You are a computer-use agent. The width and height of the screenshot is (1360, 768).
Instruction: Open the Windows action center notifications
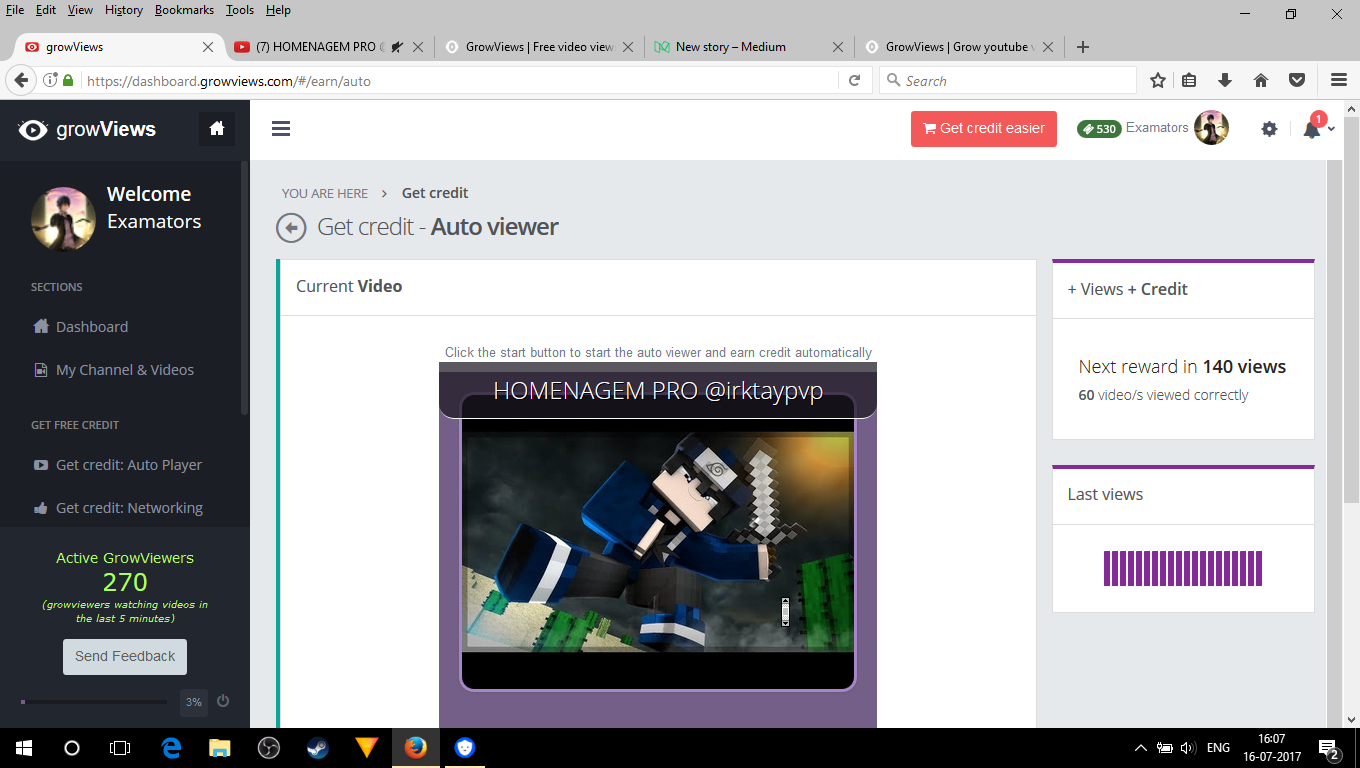1329,748
